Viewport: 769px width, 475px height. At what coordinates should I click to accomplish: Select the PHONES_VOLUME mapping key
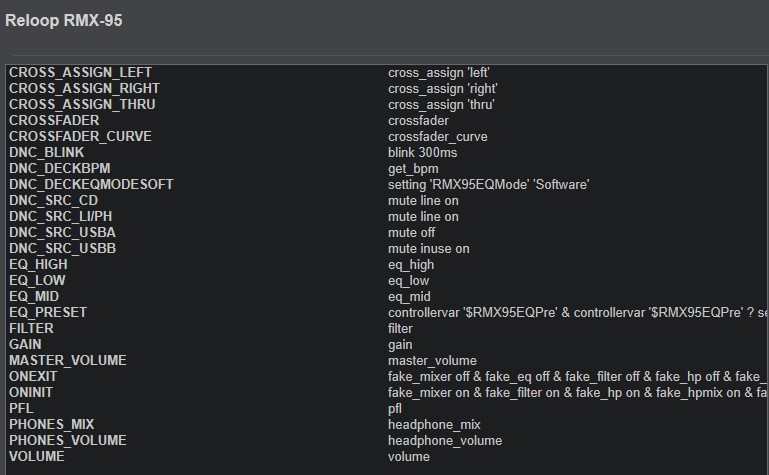(x=68, y=440)
